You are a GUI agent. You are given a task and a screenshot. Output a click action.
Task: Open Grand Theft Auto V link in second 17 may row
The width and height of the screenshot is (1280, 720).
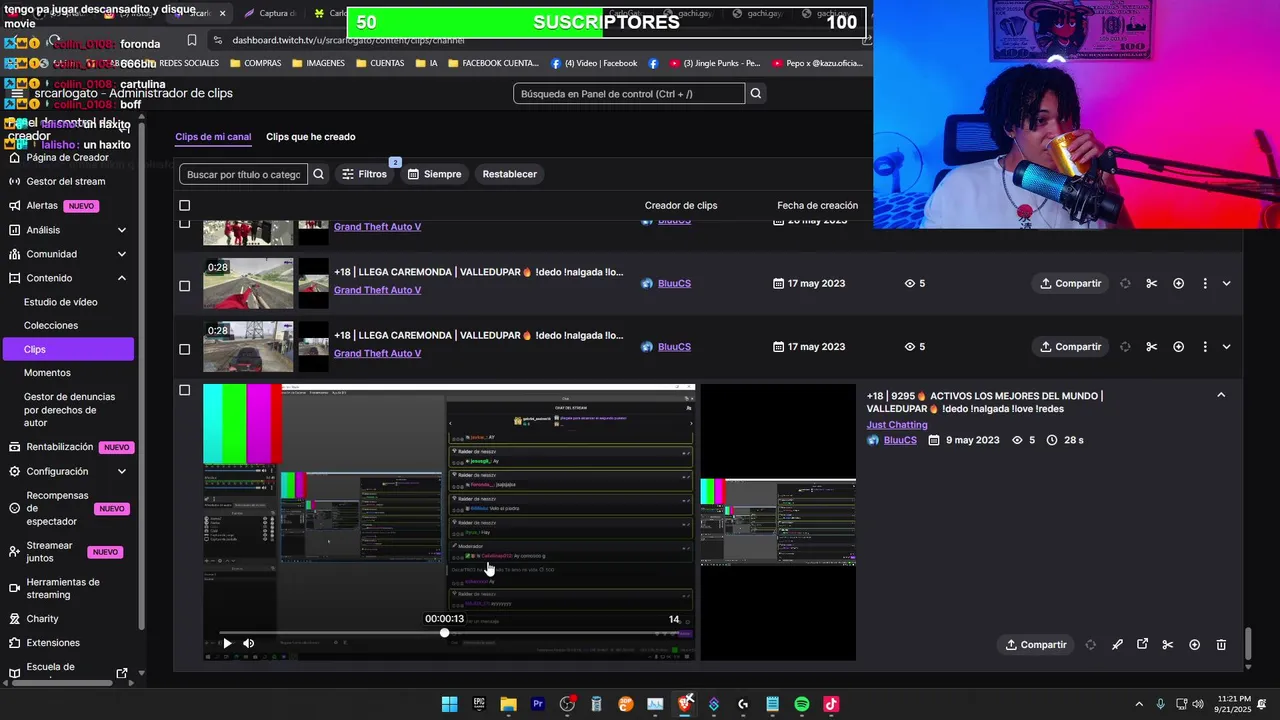pyautogui.click(x=377, y=354)
